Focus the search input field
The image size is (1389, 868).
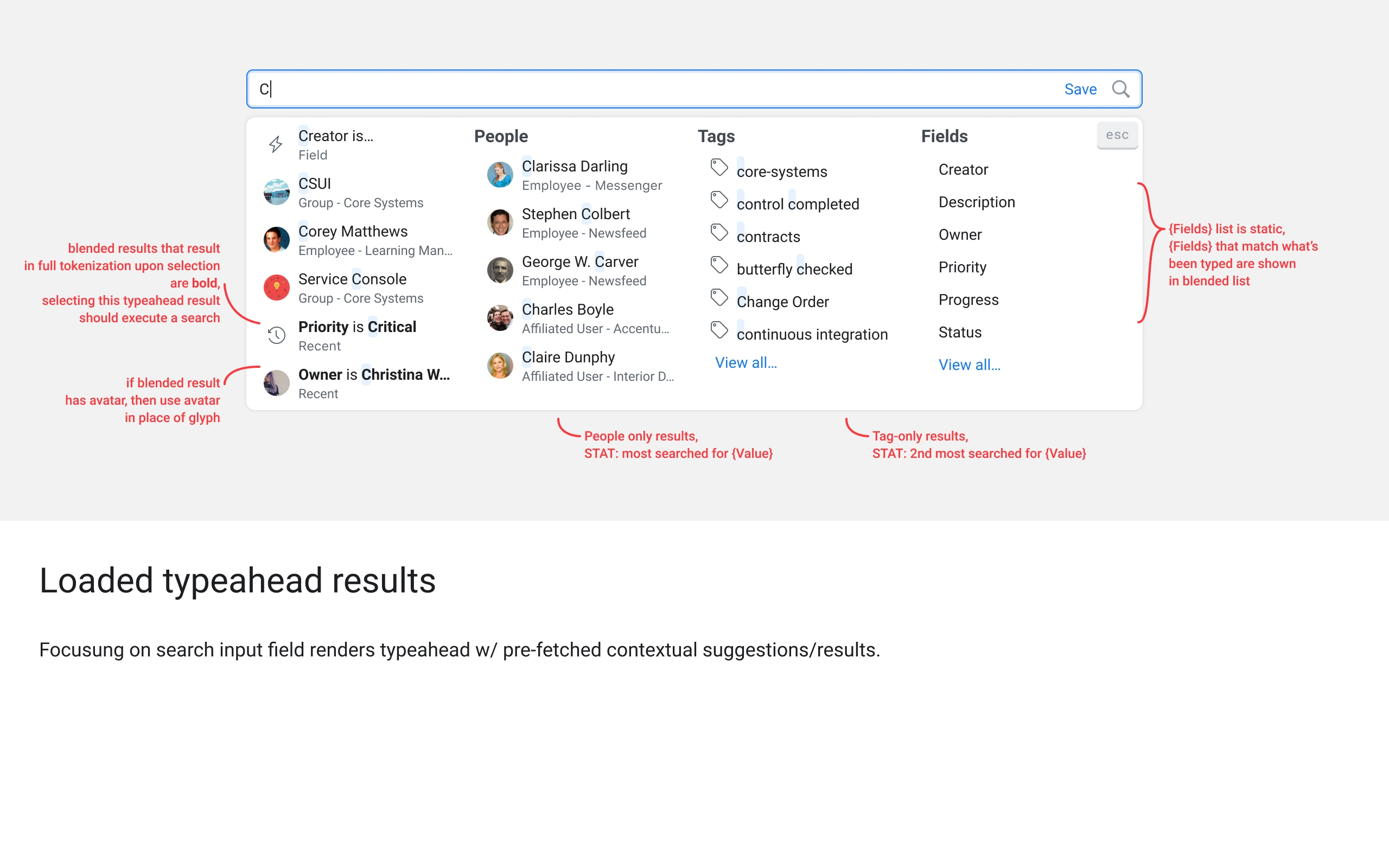click(x=632, y=89)
